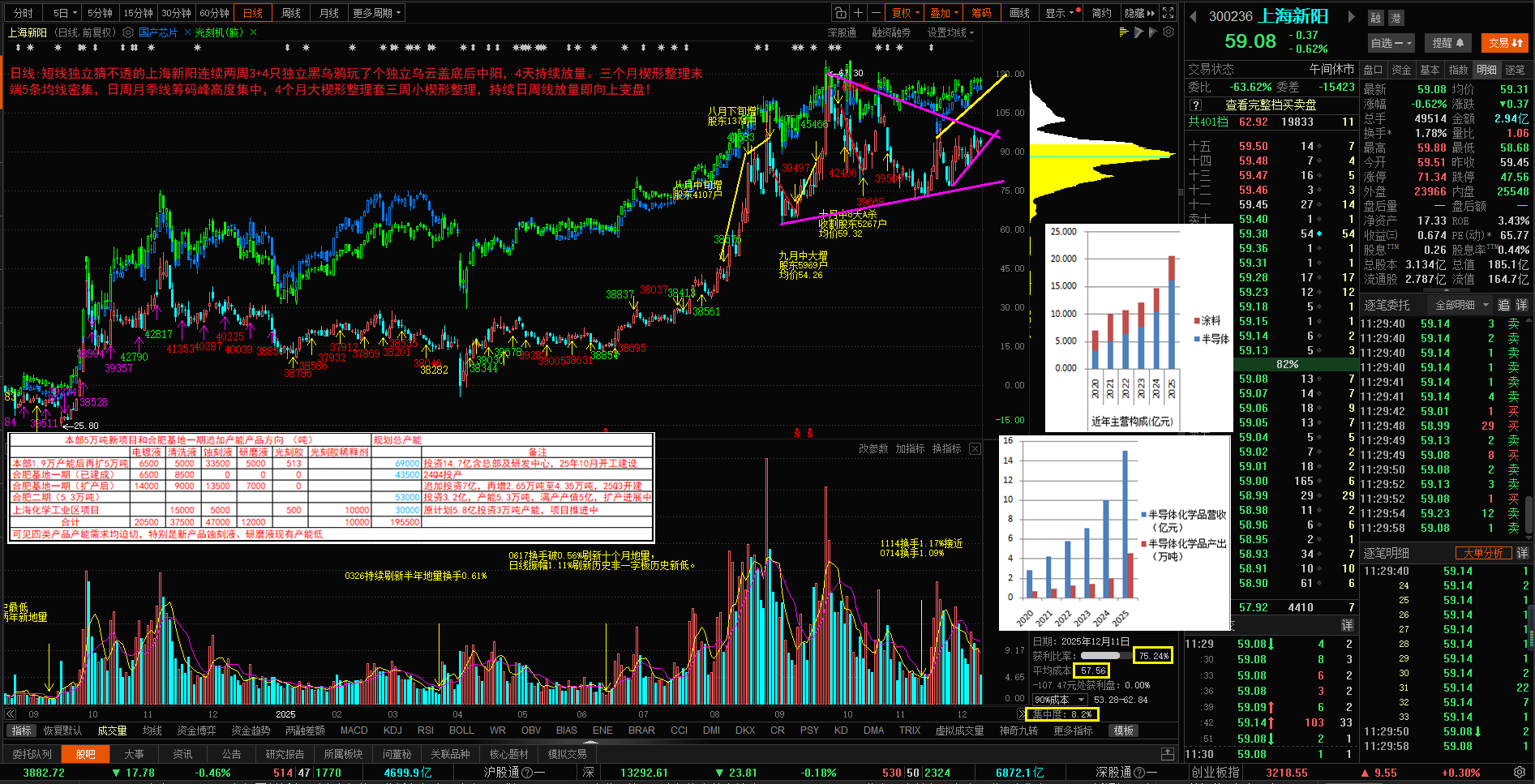Click 换指标 to change indicator

pos(946,448)
